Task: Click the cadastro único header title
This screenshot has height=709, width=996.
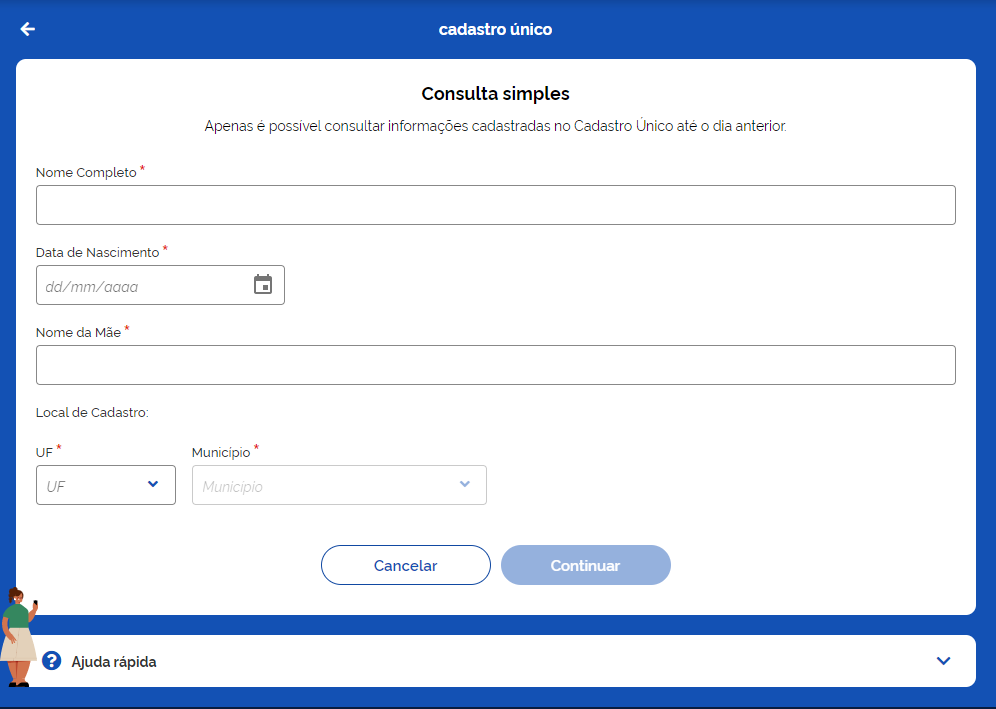Action: point(495,29)
